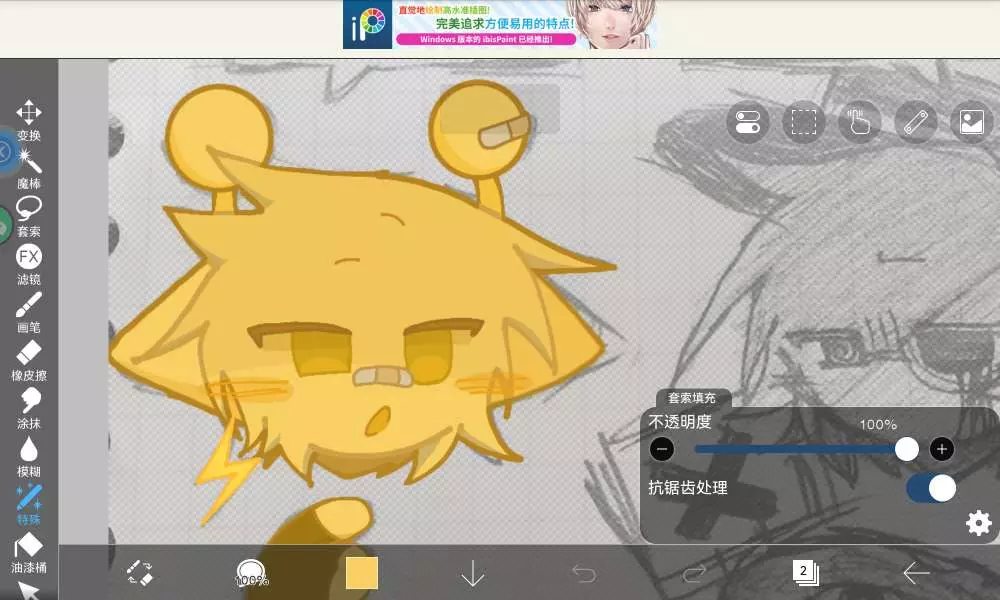The width and height of the screenshot is (1000, 600).
Task: Open the yellow current color swatch
Action: pos(362,573)
